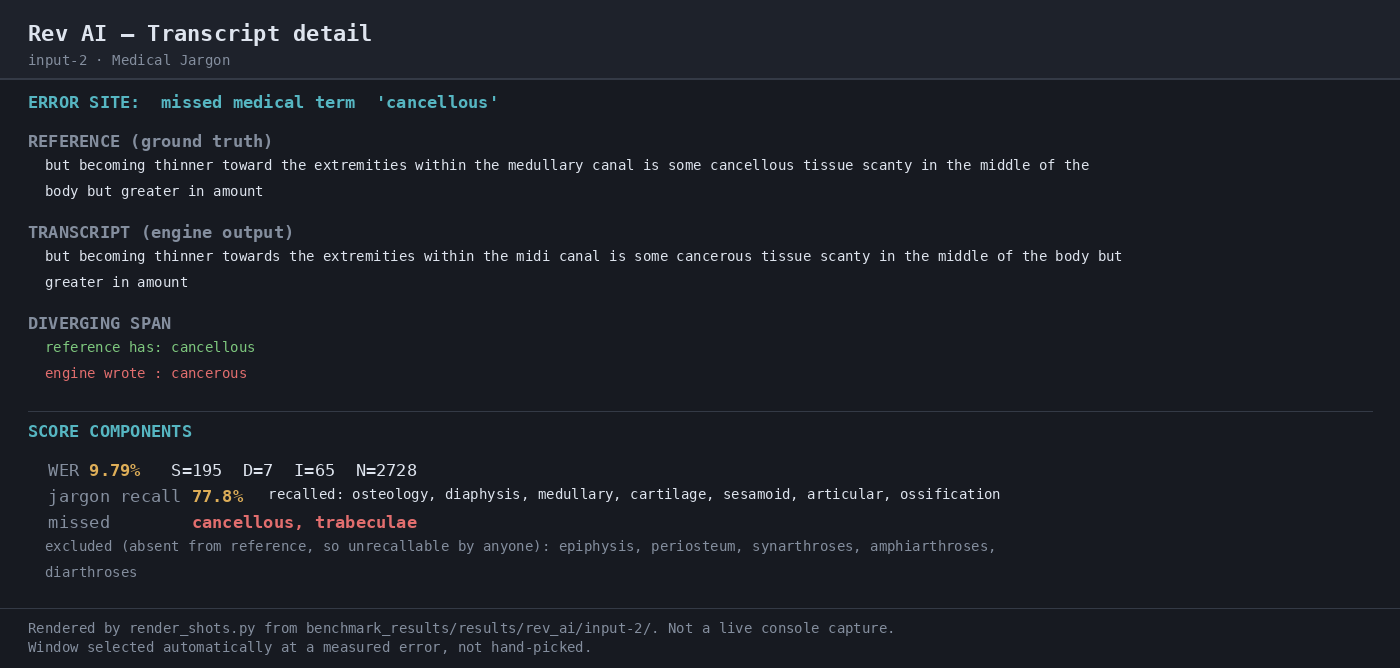Image resolution: width=1400 pixels, height=668 pixels.
Task: Click the quoted 'cancellous' in error site line
Action: (437, 103)
